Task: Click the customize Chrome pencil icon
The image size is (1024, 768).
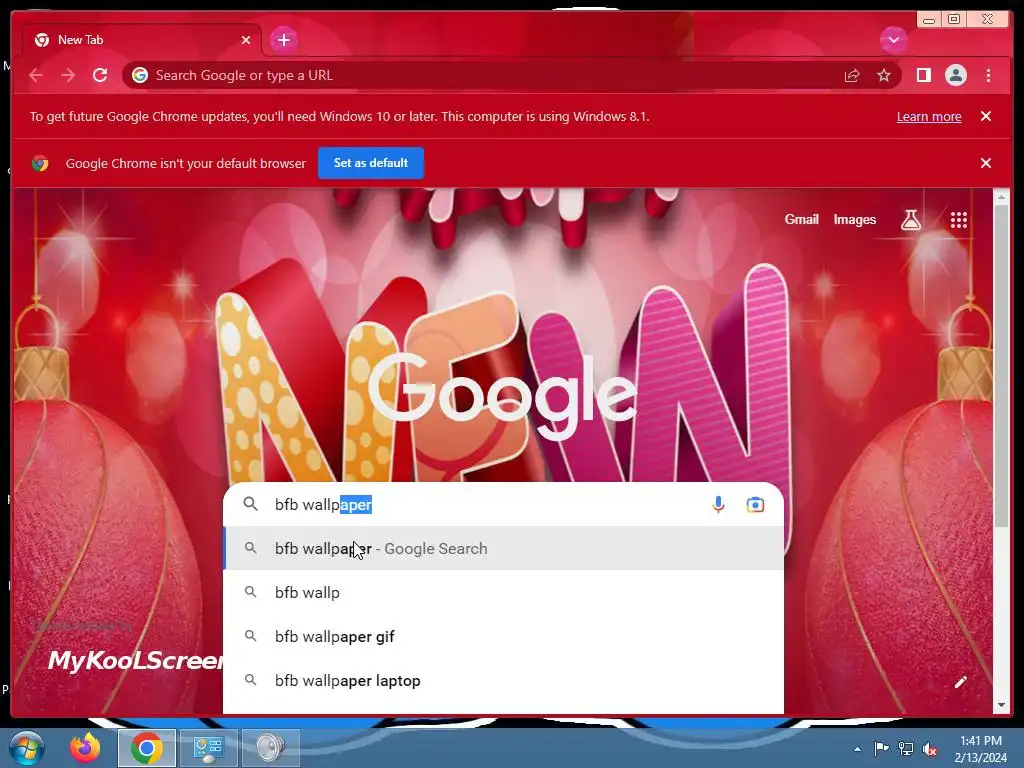Action: [960, 682]
